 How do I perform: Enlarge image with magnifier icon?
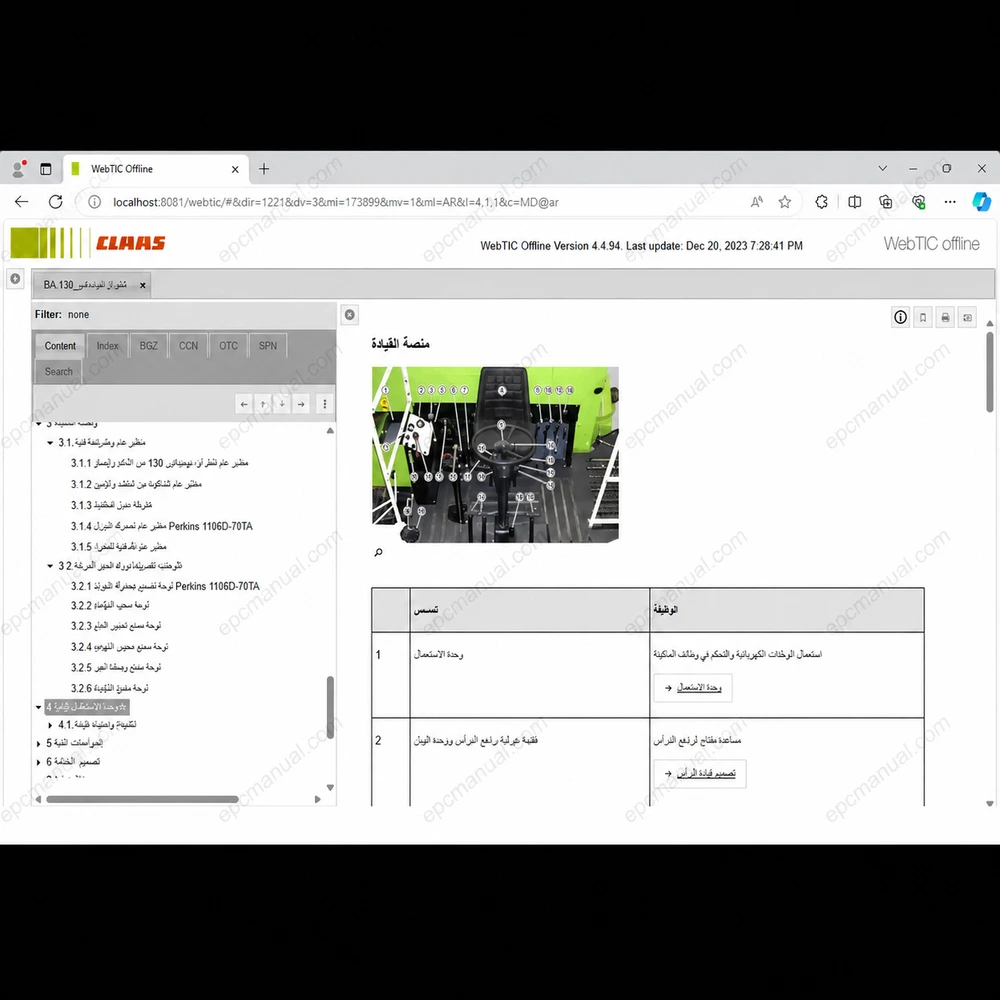pyautogui.click(x=378, y=552)
